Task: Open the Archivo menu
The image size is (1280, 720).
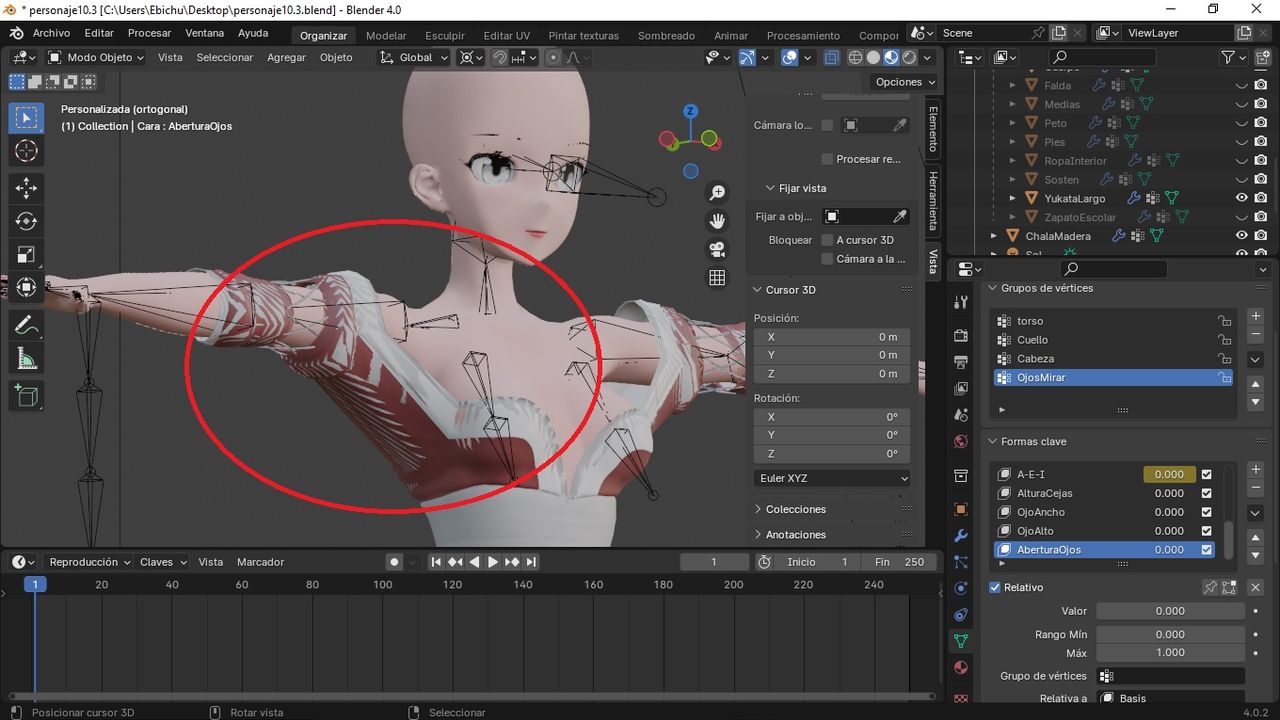Action: pos(50,32)
